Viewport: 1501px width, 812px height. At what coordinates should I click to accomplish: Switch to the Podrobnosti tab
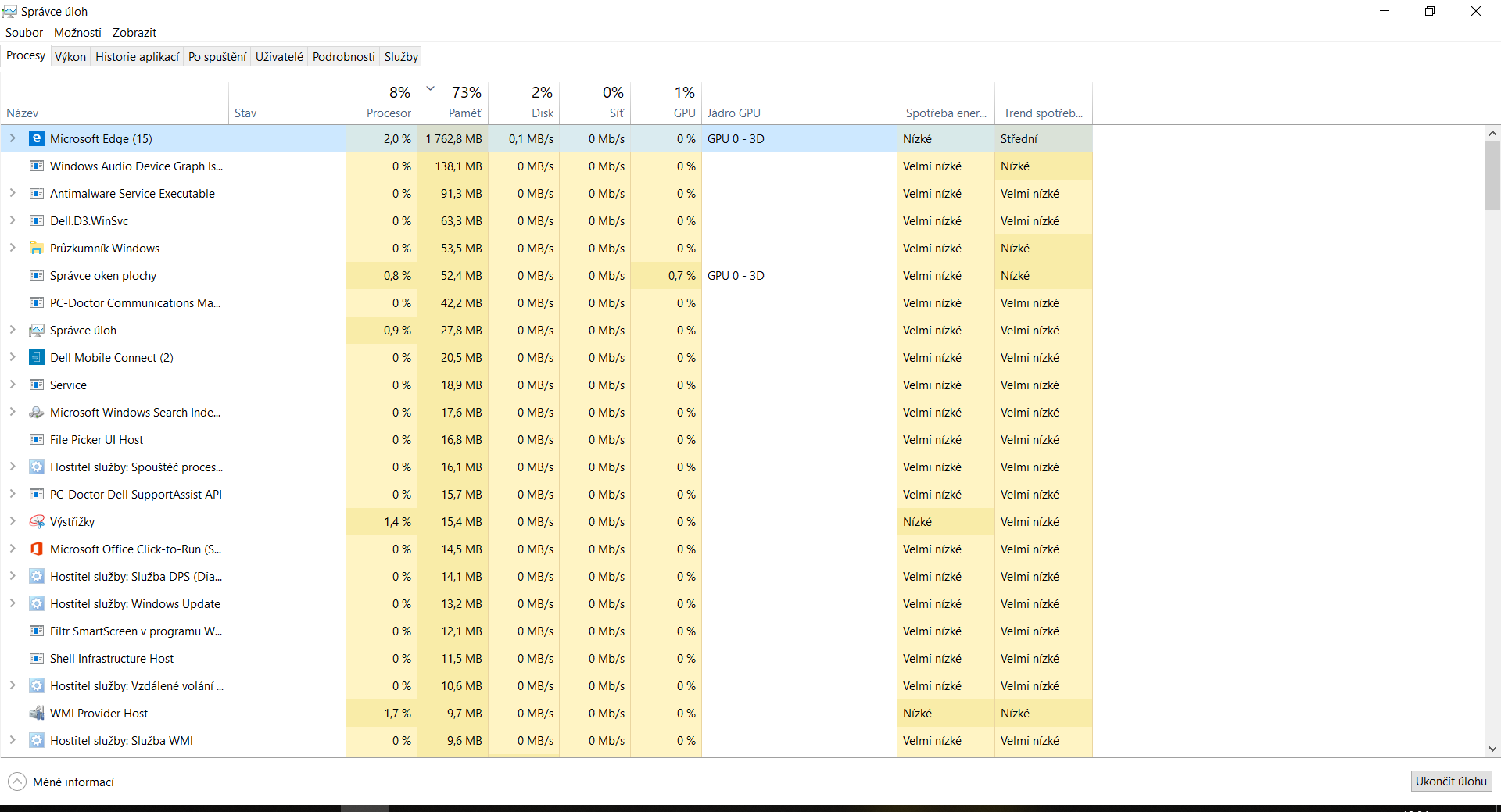344,57
